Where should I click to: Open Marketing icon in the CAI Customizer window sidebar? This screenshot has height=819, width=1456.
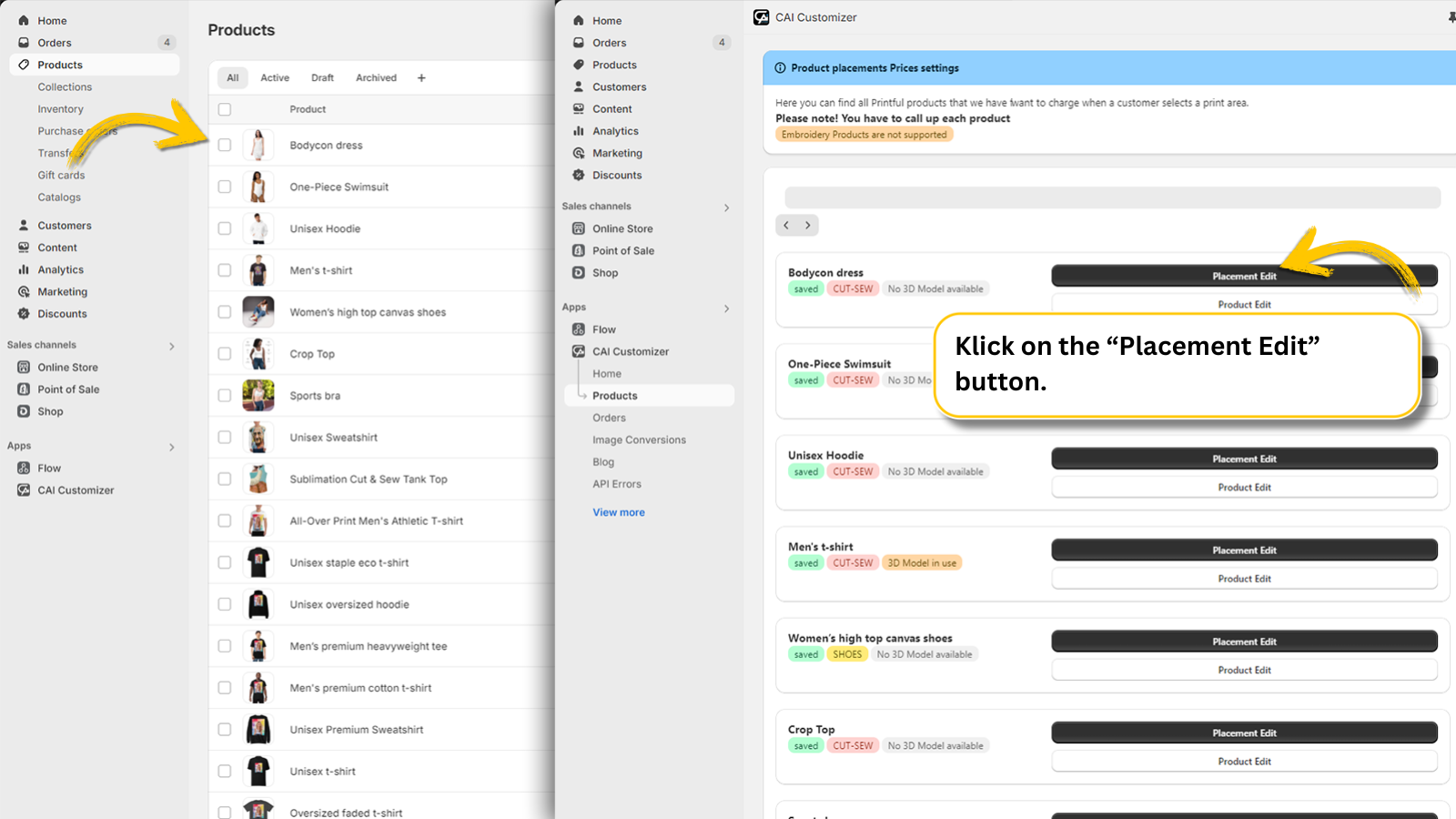[579, 153]
